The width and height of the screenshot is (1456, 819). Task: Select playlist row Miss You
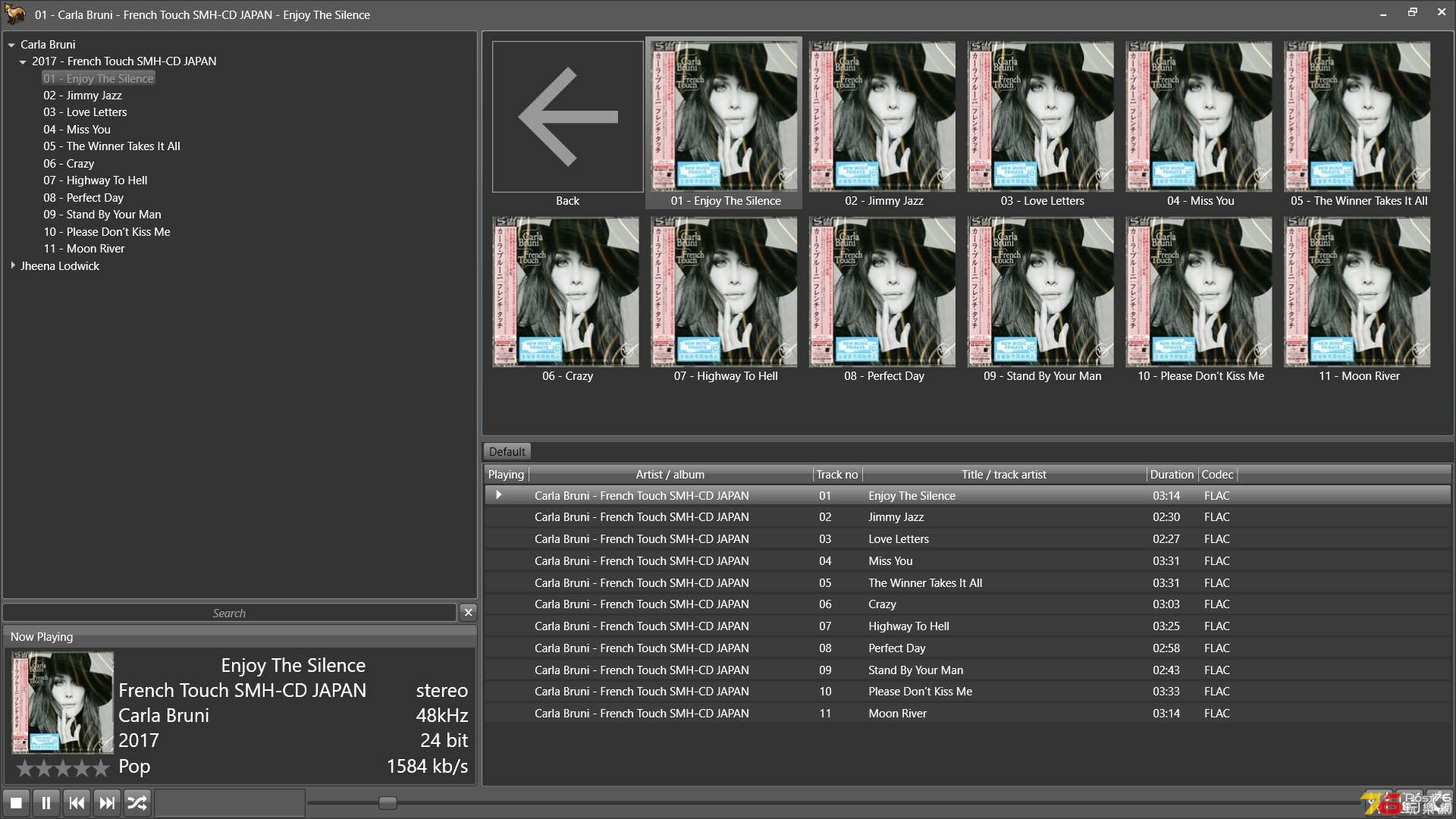click(967, 561)
